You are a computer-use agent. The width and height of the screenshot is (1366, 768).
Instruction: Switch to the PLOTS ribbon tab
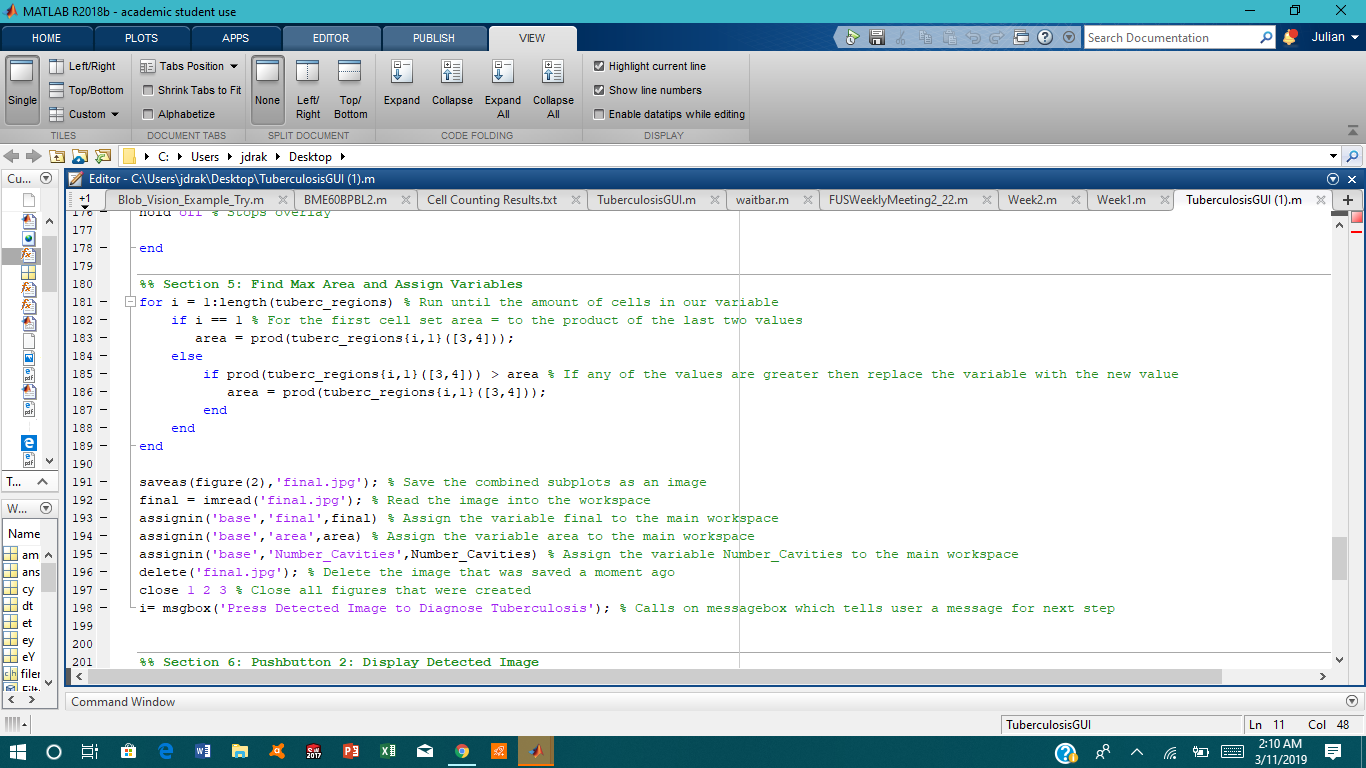click(x=141, y=38)
